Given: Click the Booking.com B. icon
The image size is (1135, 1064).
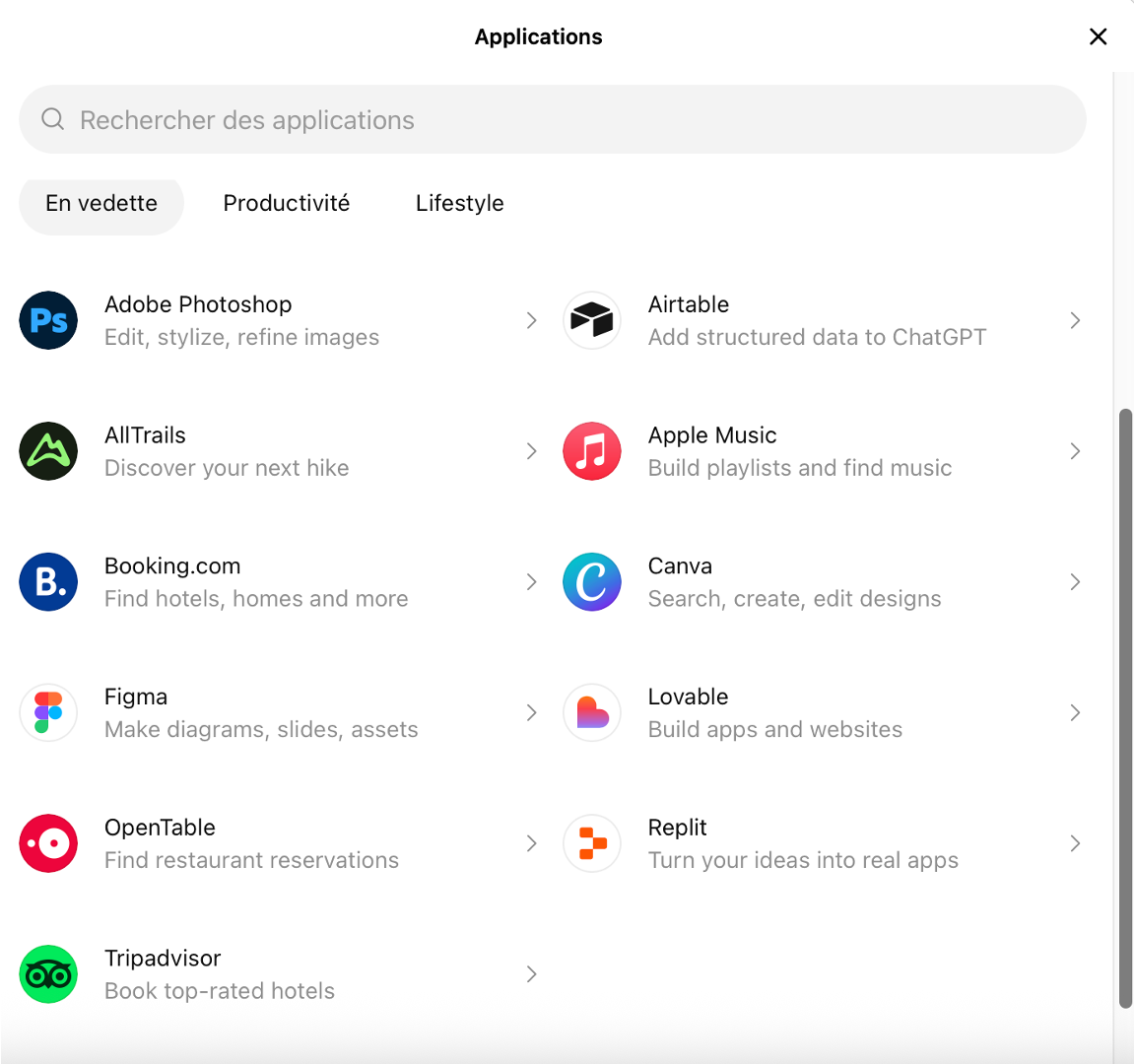Looking at the screenshot, I should coord(48,582).
